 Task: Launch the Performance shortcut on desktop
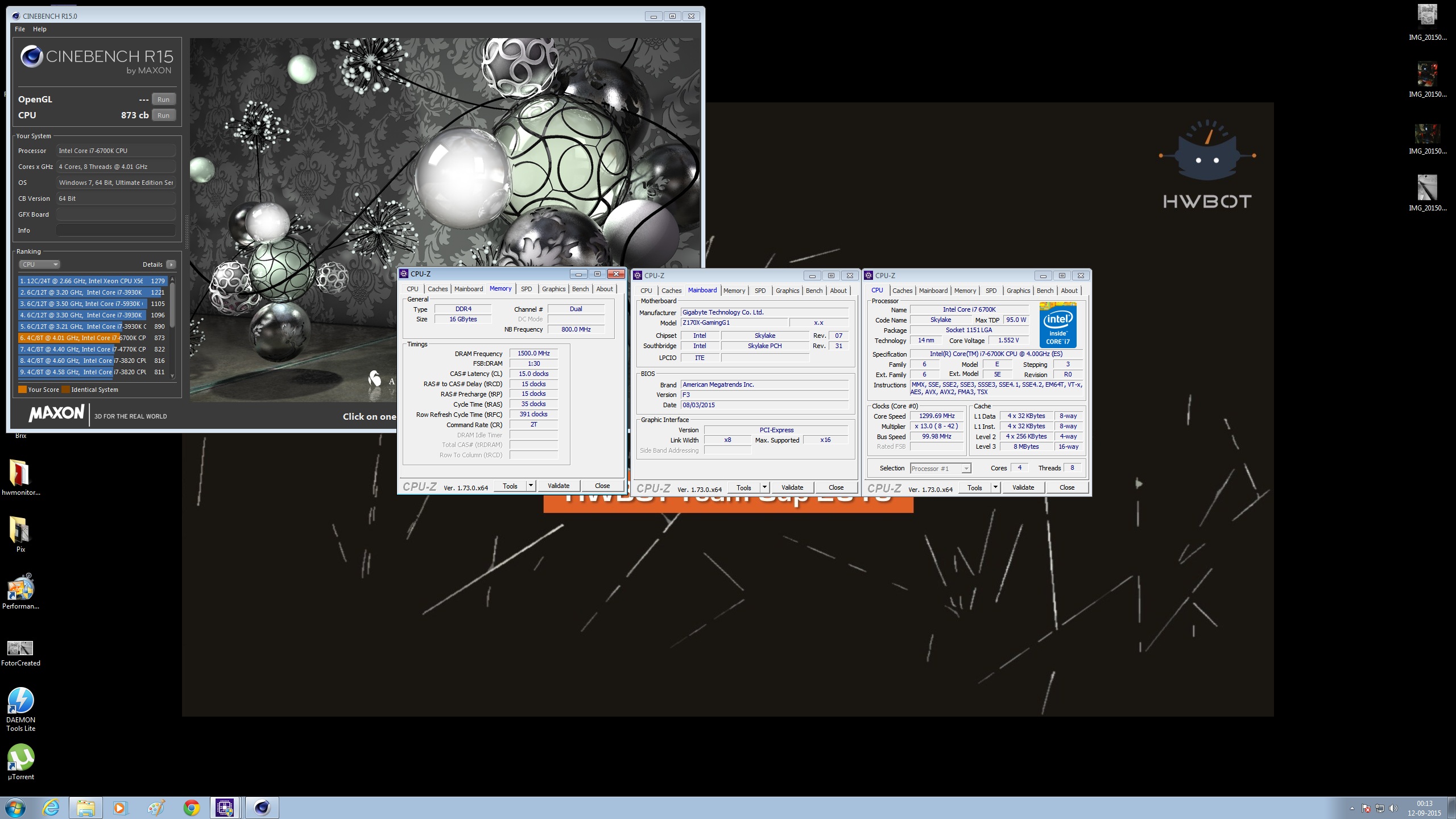tap(20, 591)
